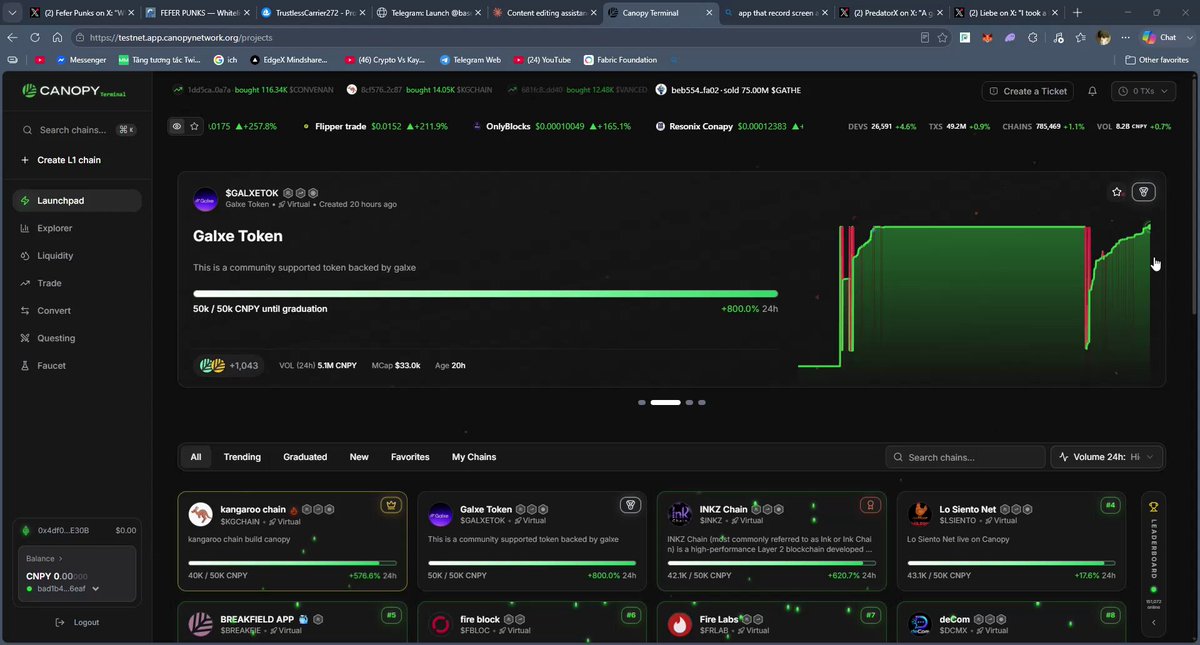The width and height of the screenshot is (1200, 645).
Task: Click the #4 badge on Lo Siento Net card
Action: 1110,505
